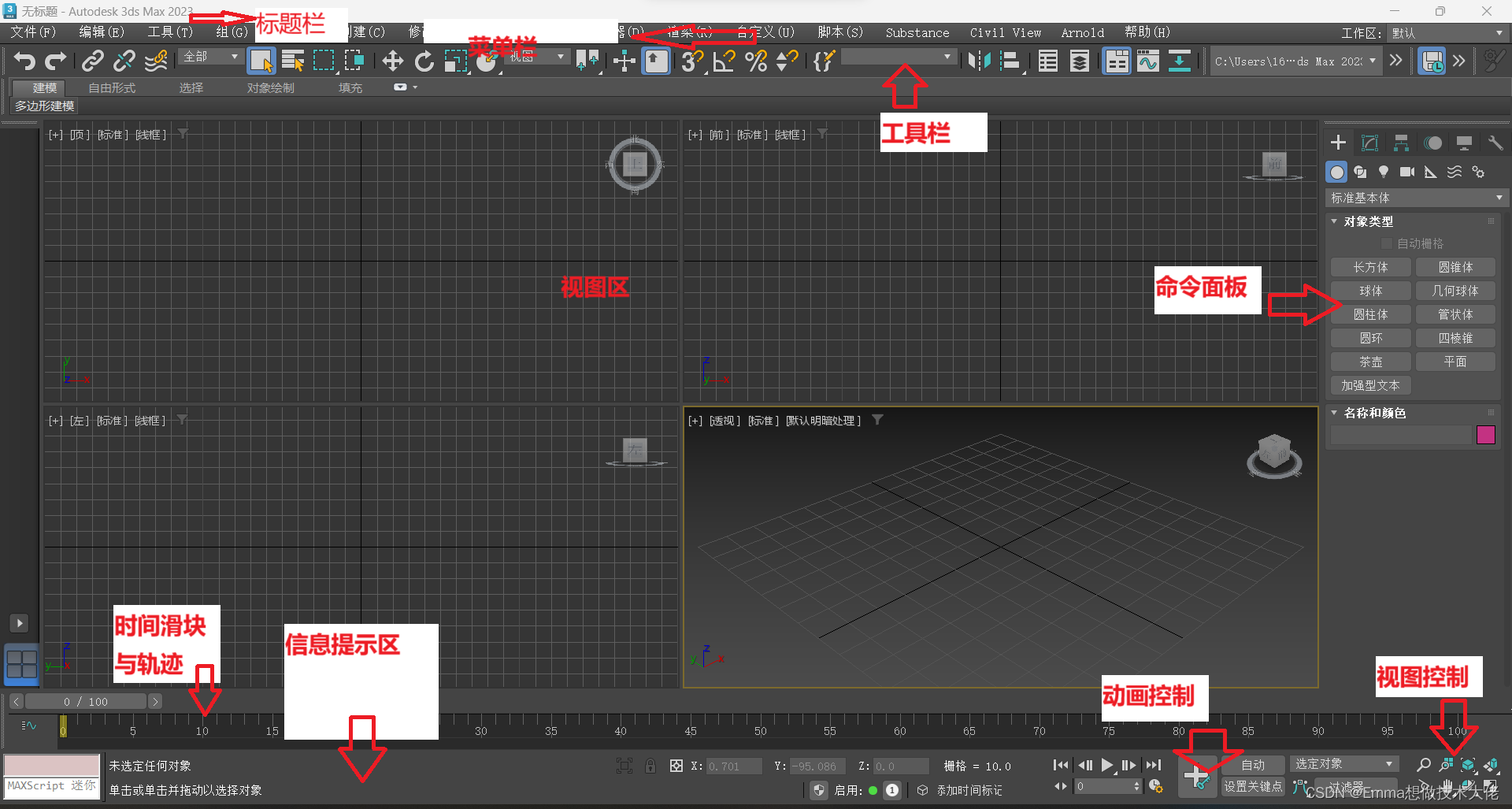Screen dimensions: 1512x809
Task: Open Schematic View download-arrow icon
Action: [x=1179, y=61]
